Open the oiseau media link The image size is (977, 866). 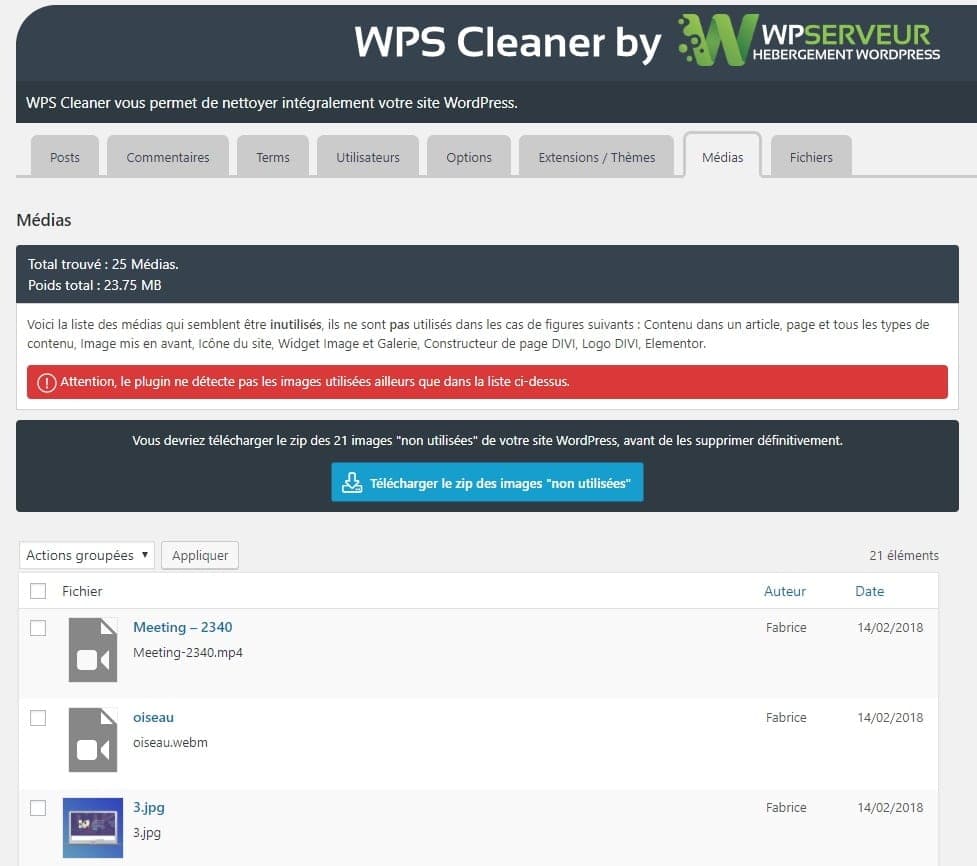(x=153, y=717)
